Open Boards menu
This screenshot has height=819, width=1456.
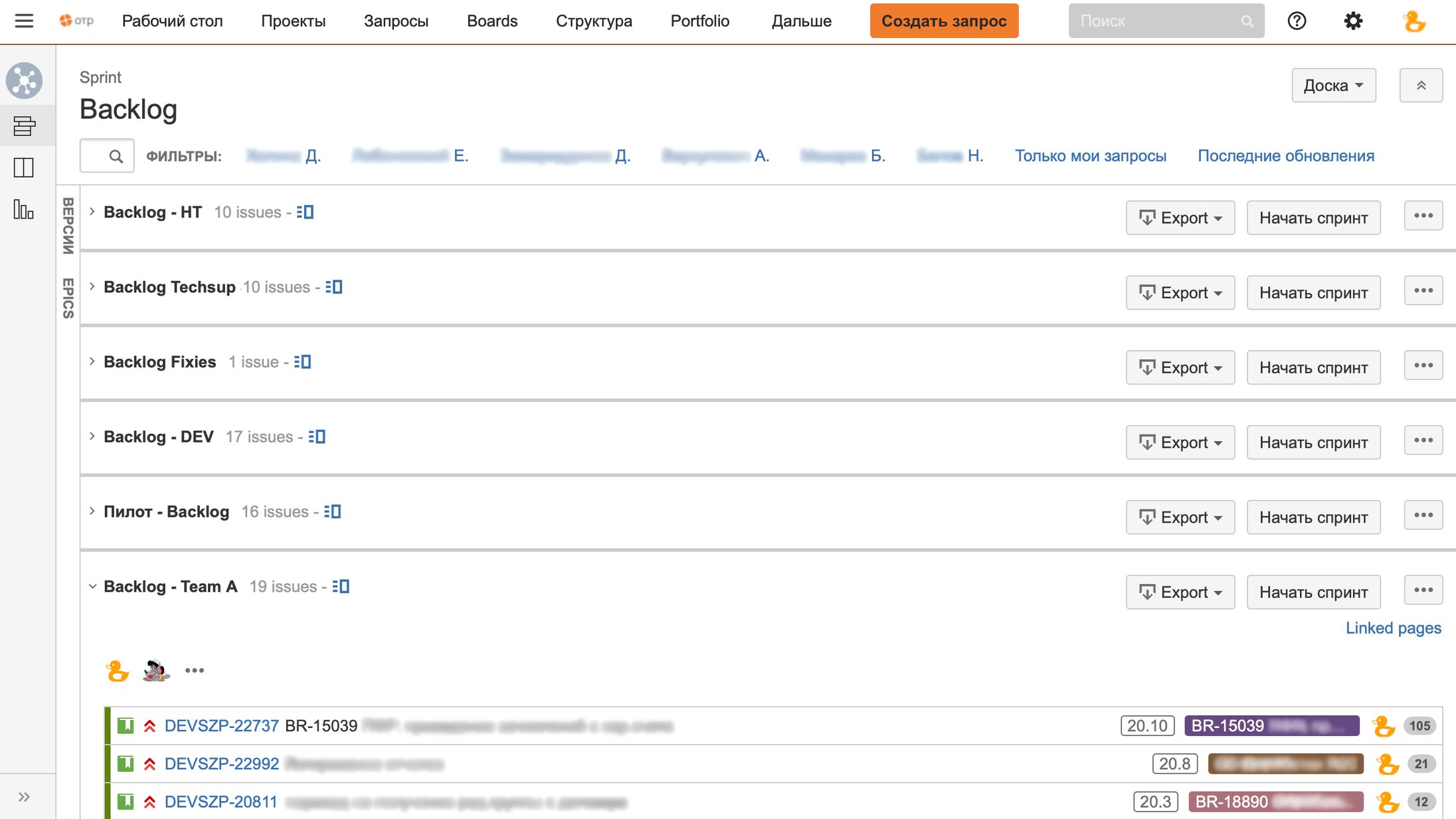[492, 21]
